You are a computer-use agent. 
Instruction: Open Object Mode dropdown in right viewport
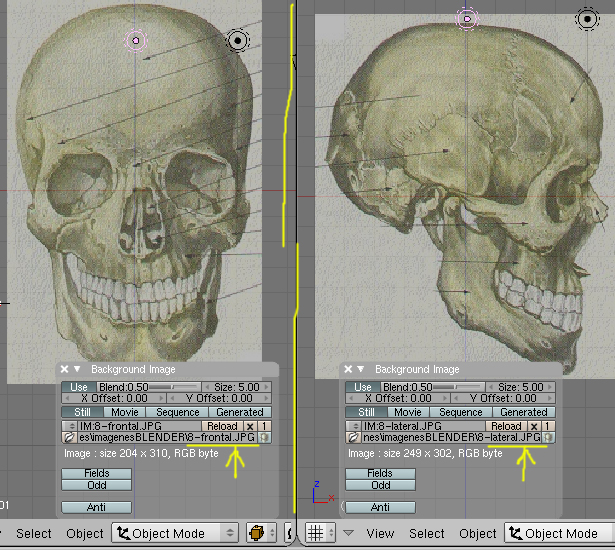(559, 533)
